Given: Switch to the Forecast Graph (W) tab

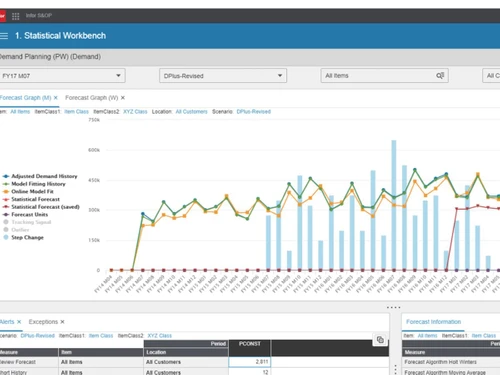Looking at the screenshot, I should (x=92, y=98).
